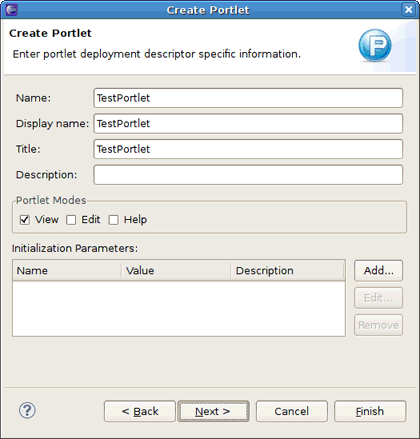The width and height of the screenshot is (420, 439).
Task: Click the empty Description input field
Action: pyautogui.click(x=248, y=175)
